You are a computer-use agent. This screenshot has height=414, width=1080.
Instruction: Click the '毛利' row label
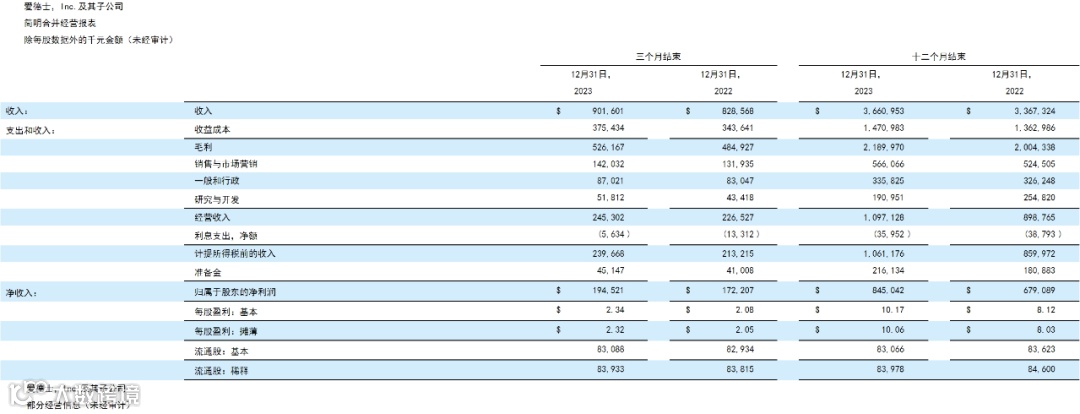204,147
